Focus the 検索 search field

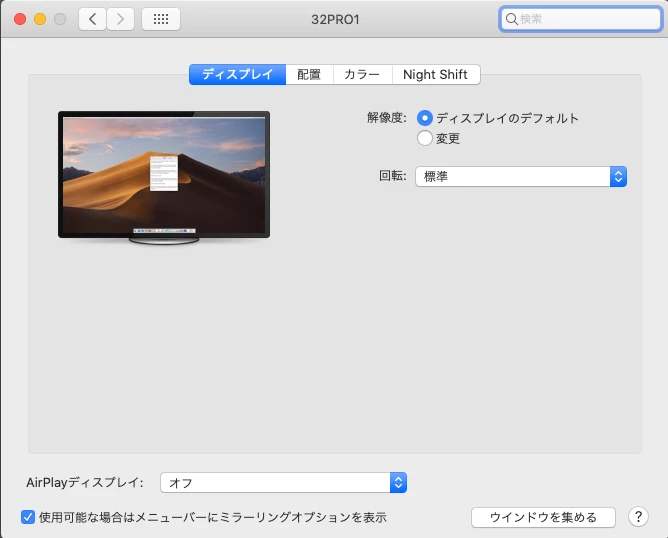(x=581, y=19)
